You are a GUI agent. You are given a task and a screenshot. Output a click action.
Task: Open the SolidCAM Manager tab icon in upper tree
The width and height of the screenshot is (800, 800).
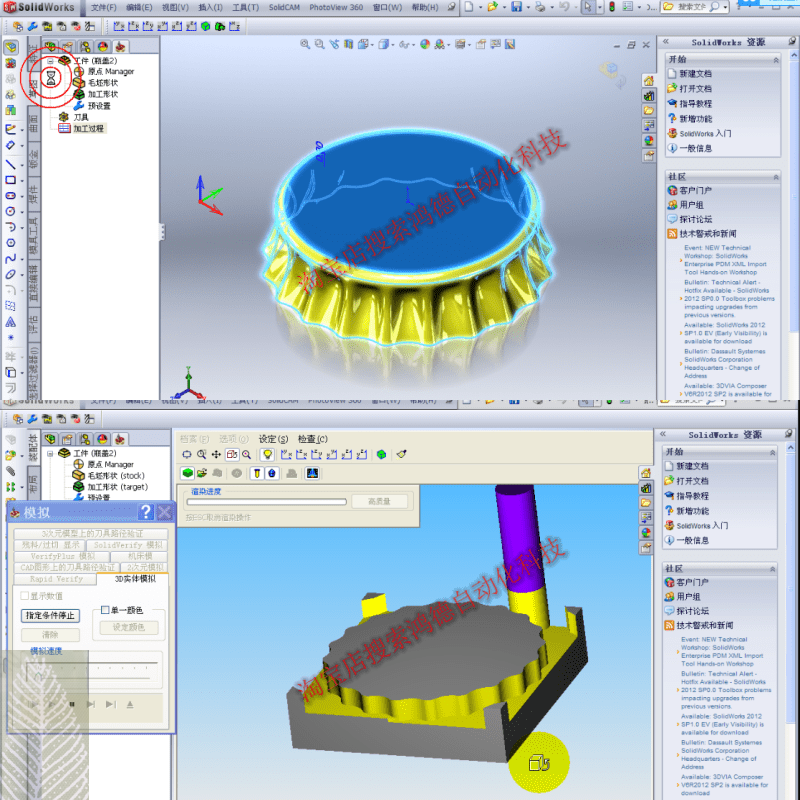coord(120,47)
